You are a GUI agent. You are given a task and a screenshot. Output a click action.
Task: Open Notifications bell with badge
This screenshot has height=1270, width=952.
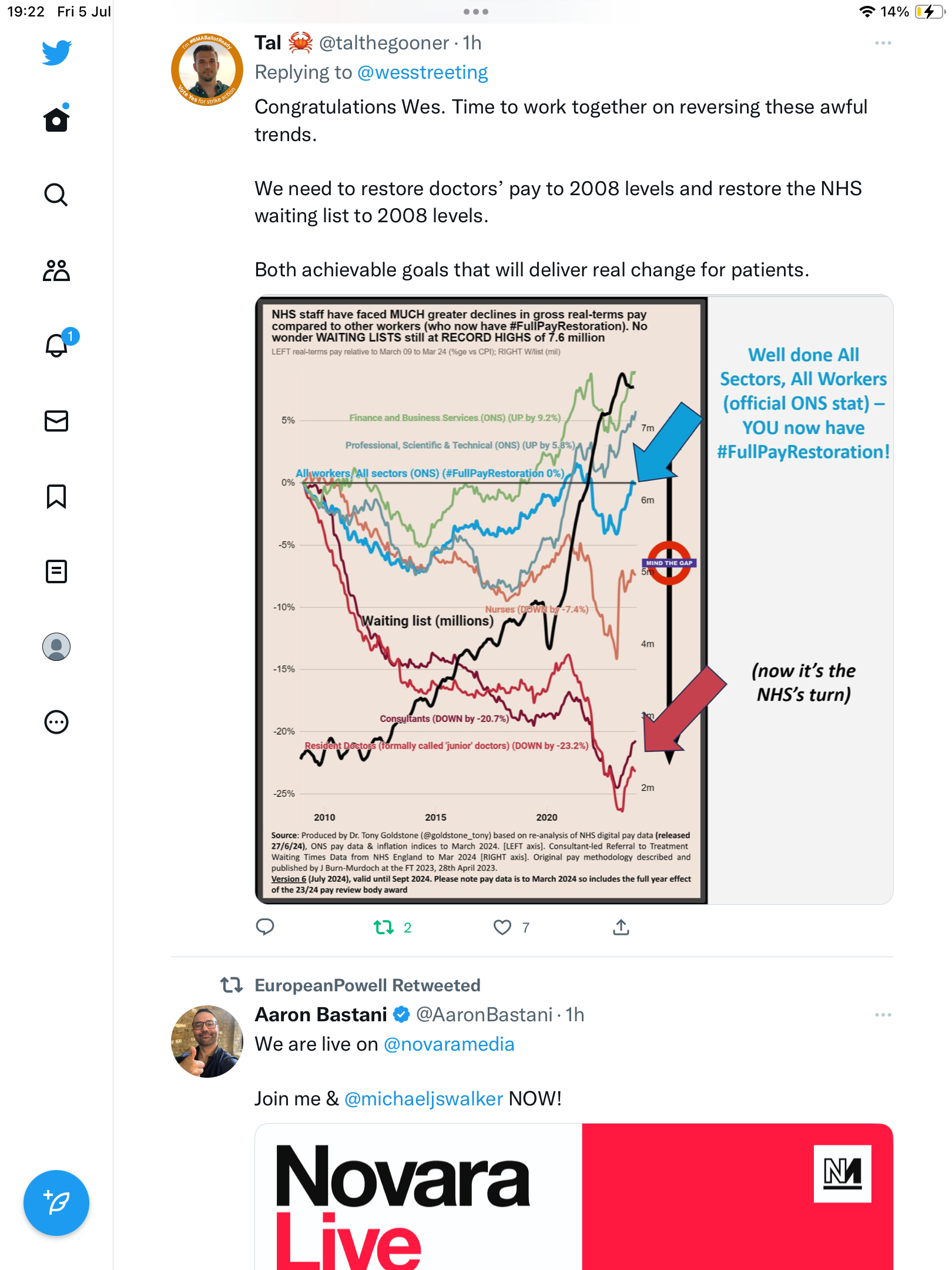click(x=58, y=345)
